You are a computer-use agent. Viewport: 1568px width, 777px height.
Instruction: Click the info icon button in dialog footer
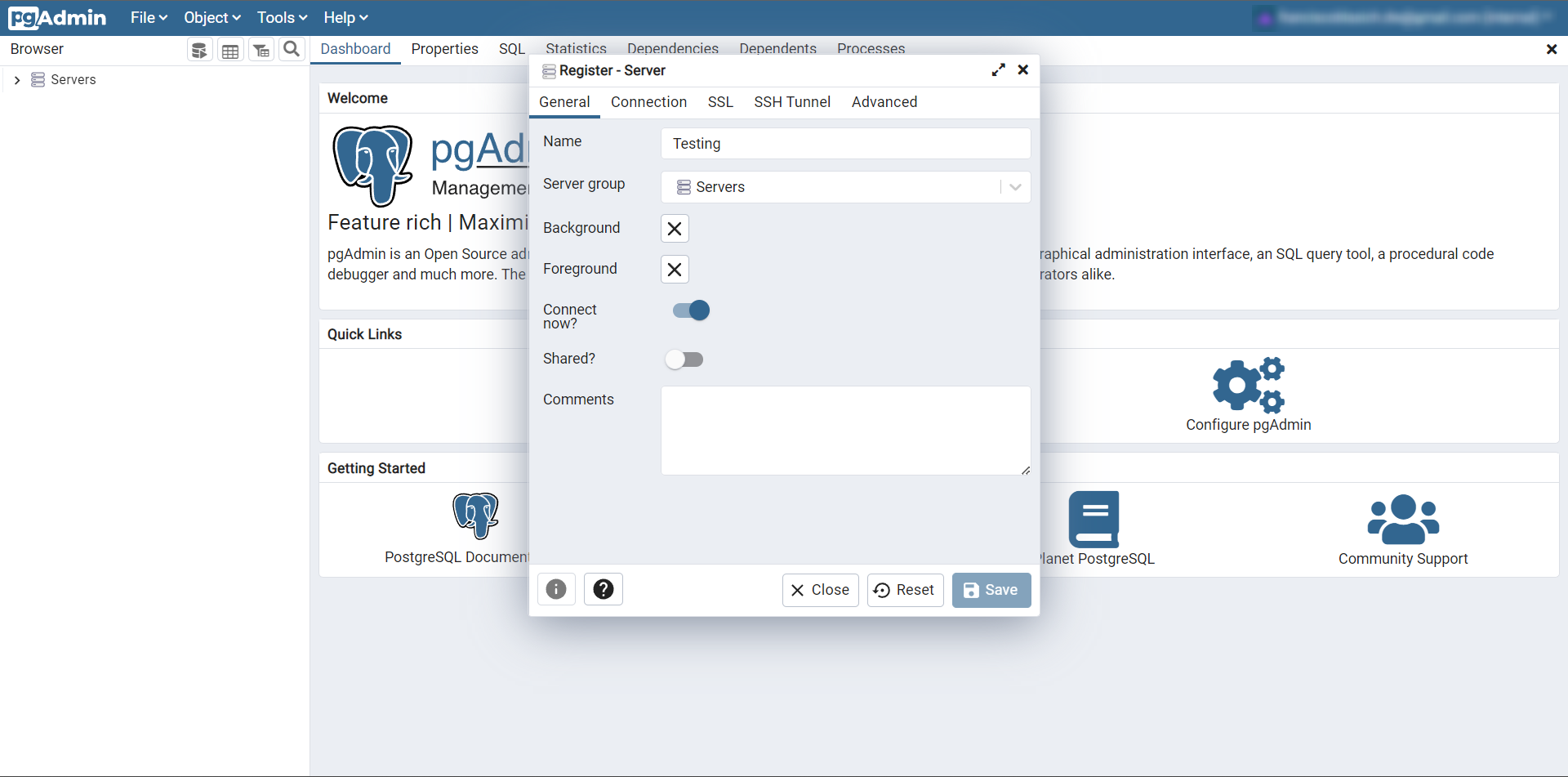click(x=556, y=589)
